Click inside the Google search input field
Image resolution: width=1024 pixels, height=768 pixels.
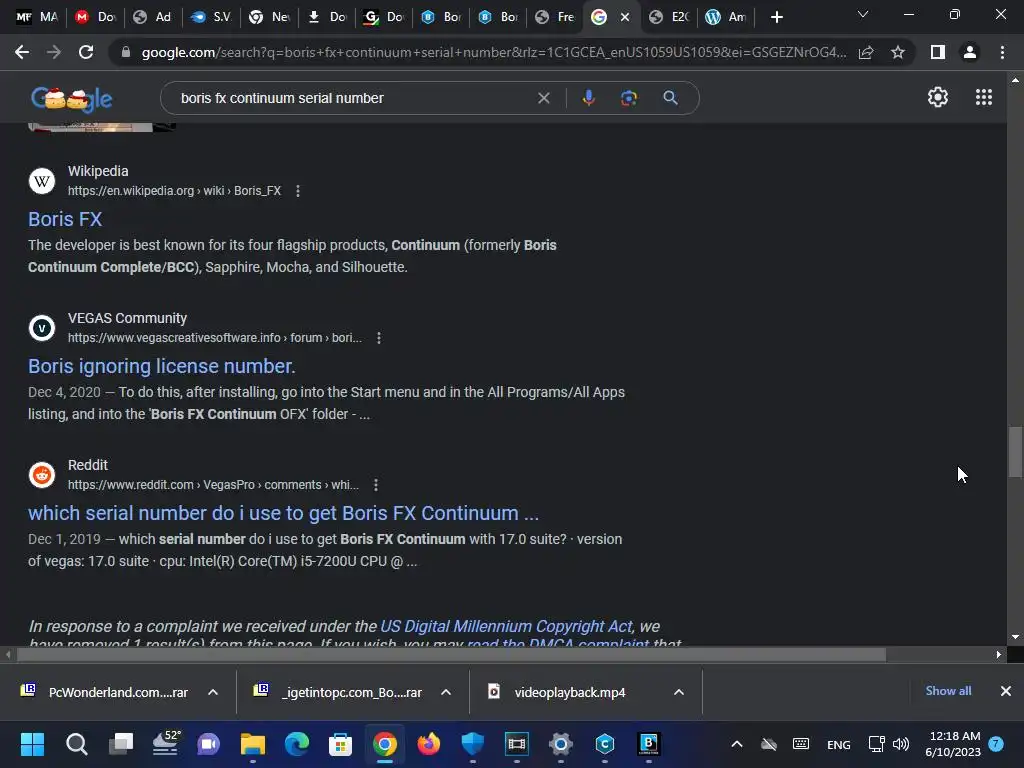[x=353, y=98]
